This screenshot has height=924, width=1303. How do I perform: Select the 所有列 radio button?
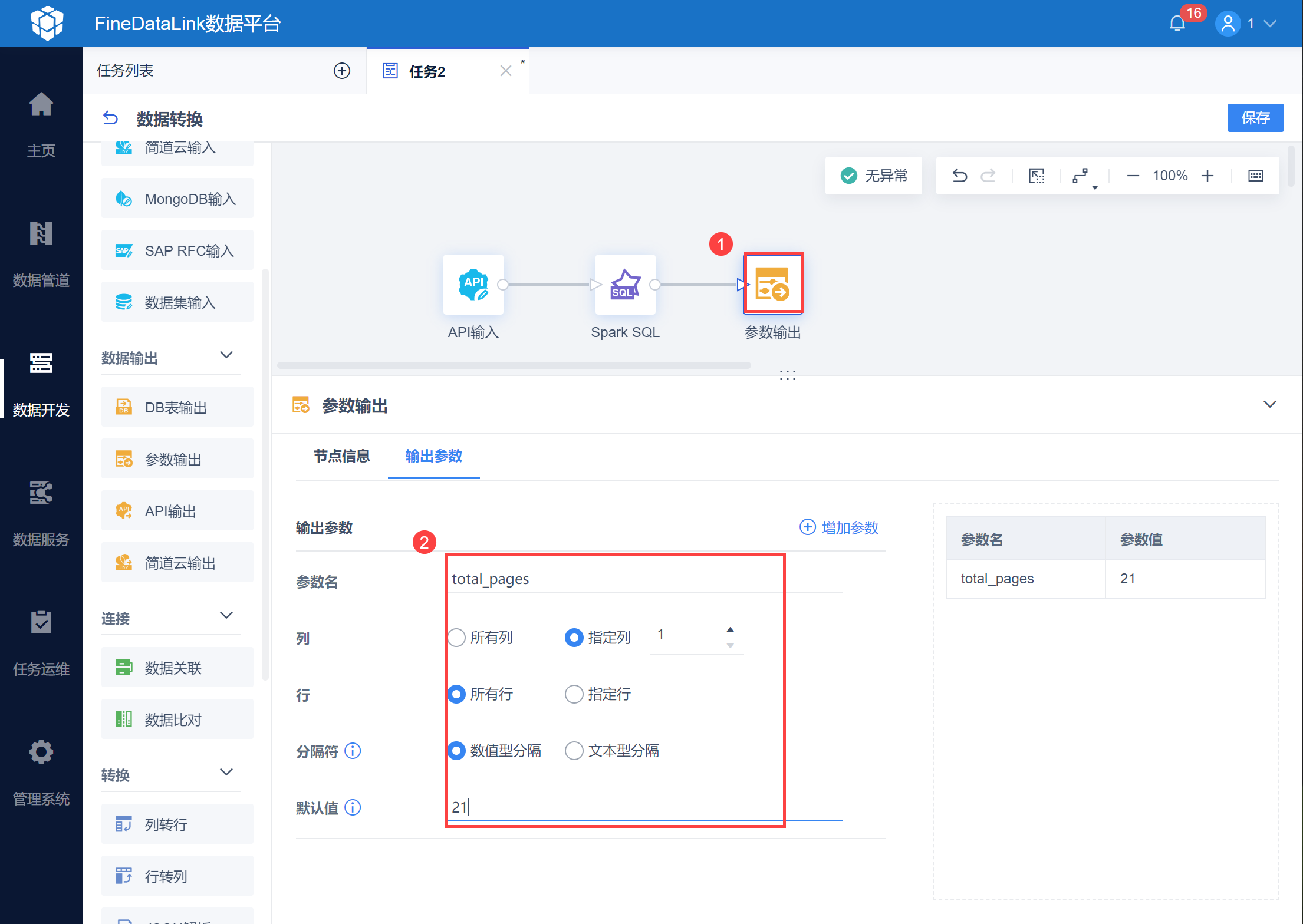pos(457,638)
